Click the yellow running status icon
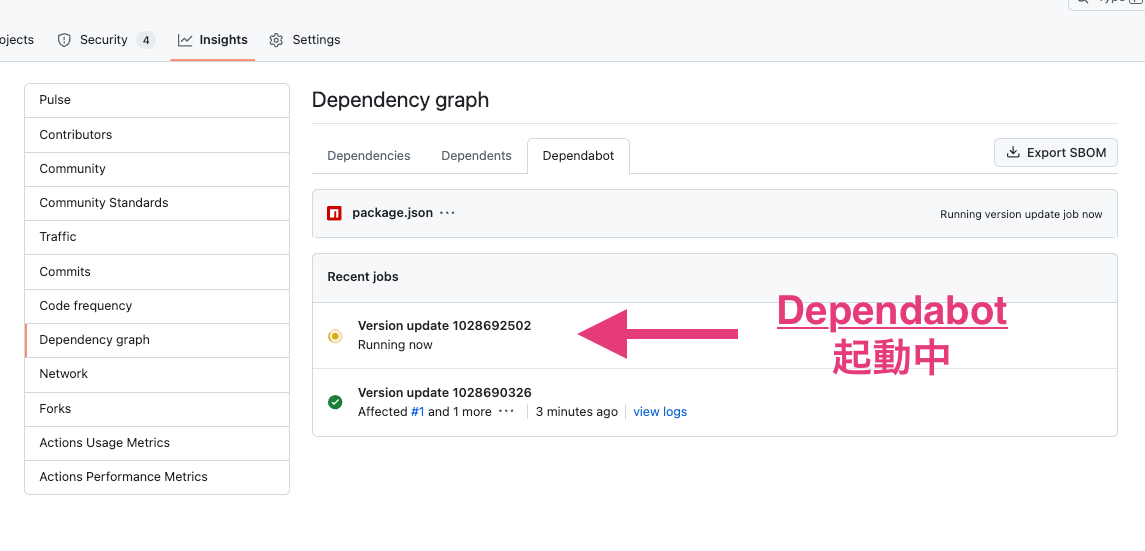The height and width of the screenshot is (551, 1145). click(x=335, y=336)
